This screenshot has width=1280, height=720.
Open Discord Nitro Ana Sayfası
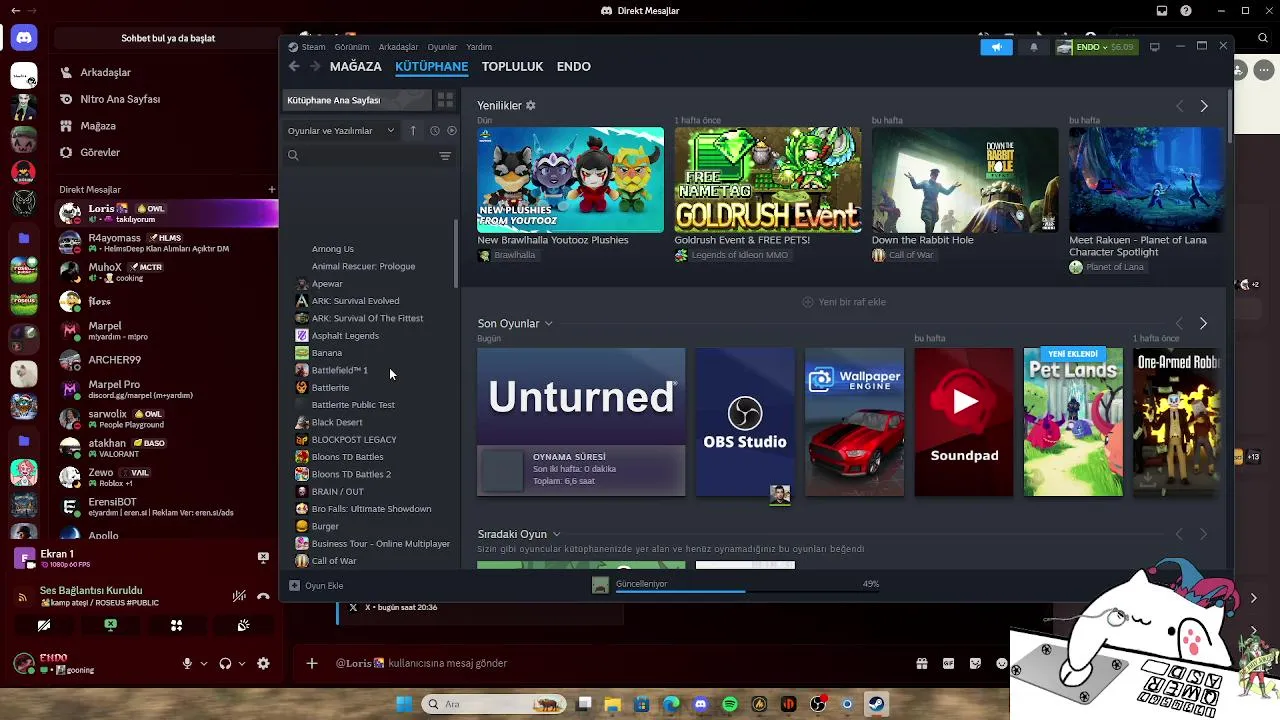coord(120,99)
